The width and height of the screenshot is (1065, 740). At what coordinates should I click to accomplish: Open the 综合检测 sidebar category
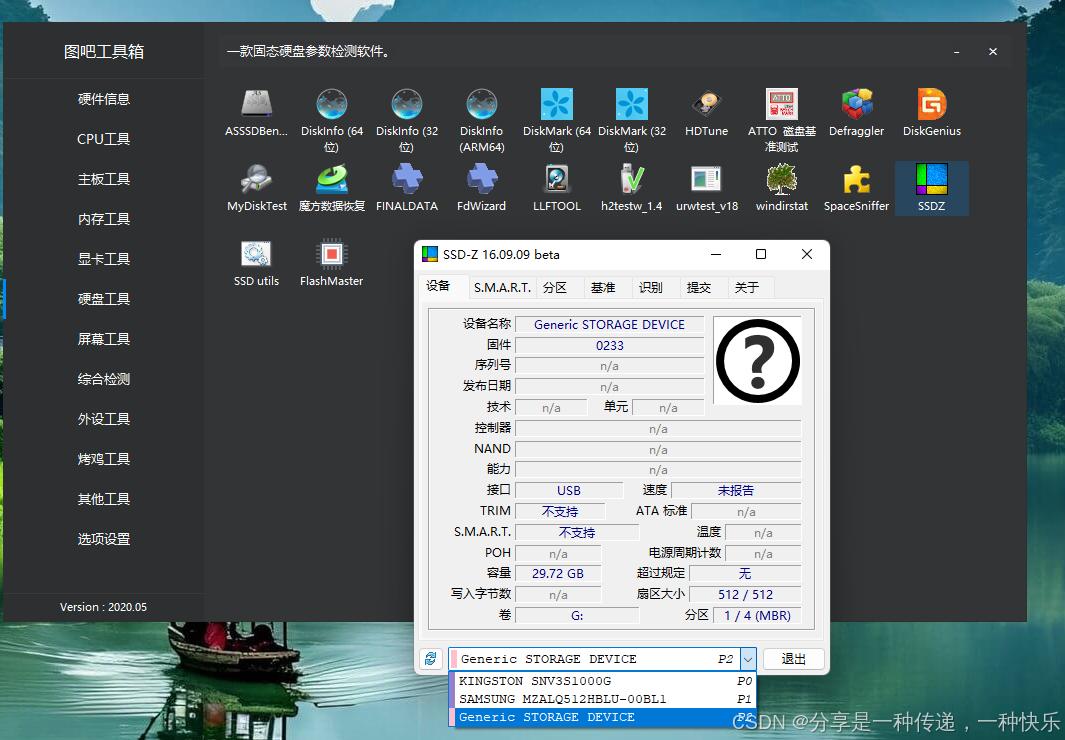coord(103,380)
